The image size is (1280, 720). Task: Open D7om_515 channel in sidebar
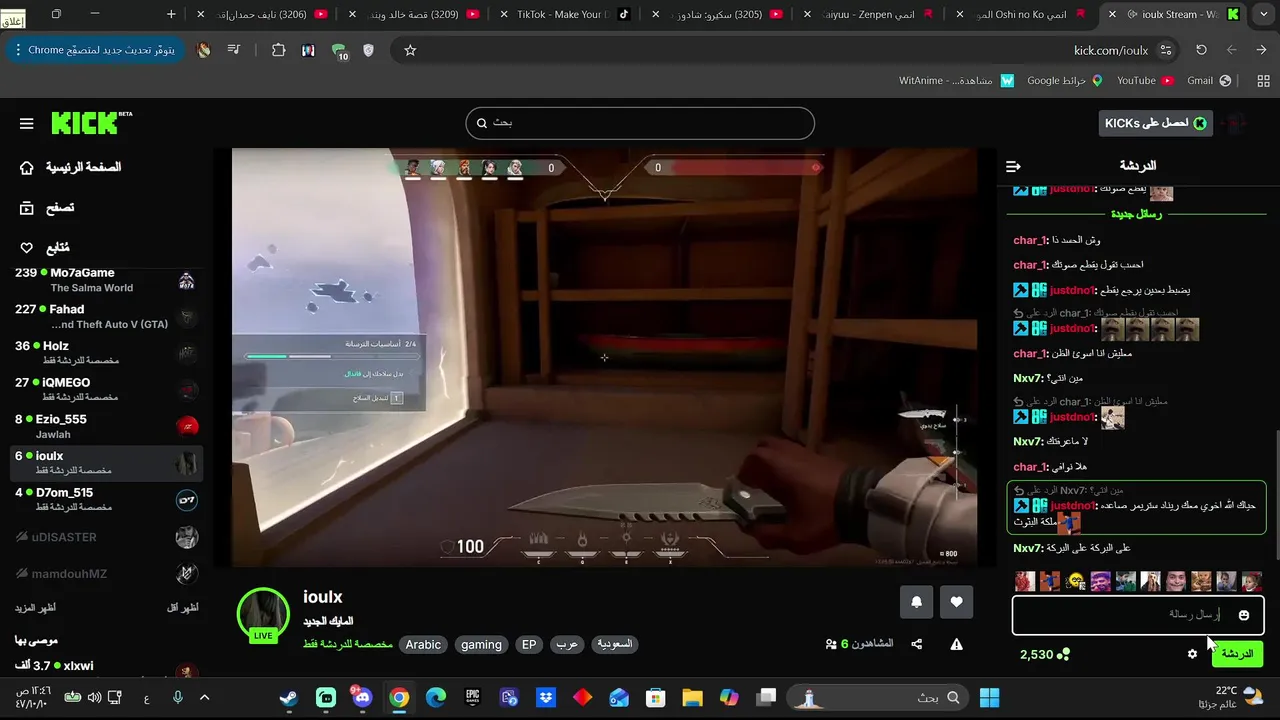(x=106, y=499)
